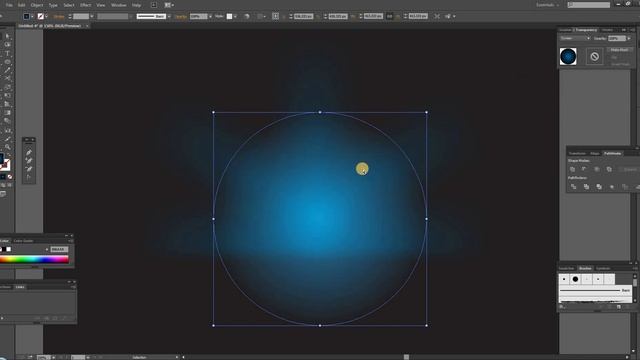The height and width of the screenshot is (360, 640).
Task: Open the Essentials workspace switcher
Action: tap(547, 5)
